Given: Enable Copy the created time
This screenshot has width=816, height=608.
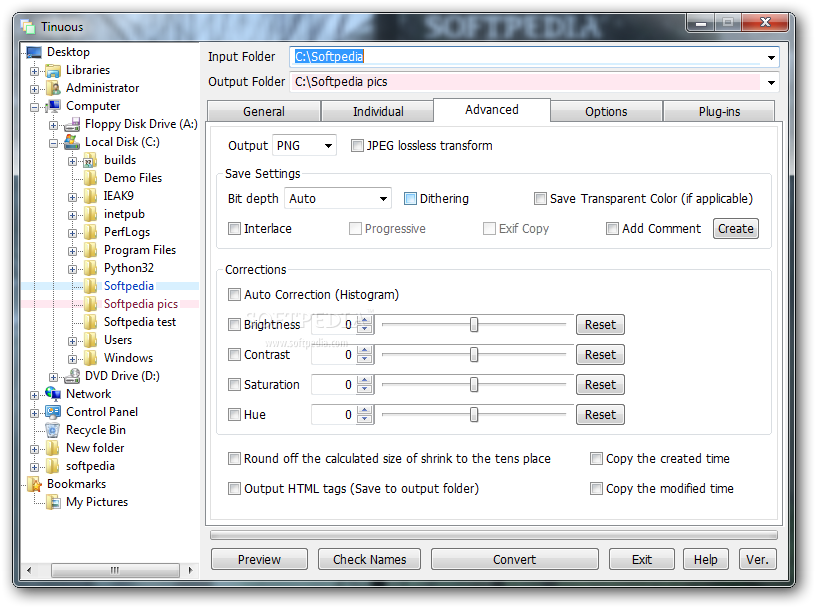Looking at the screenshot, I should click(596, 459).
